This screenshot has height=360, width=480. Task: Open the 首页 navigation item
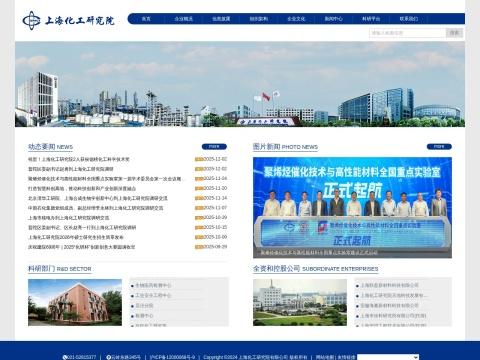pos(146,19)
